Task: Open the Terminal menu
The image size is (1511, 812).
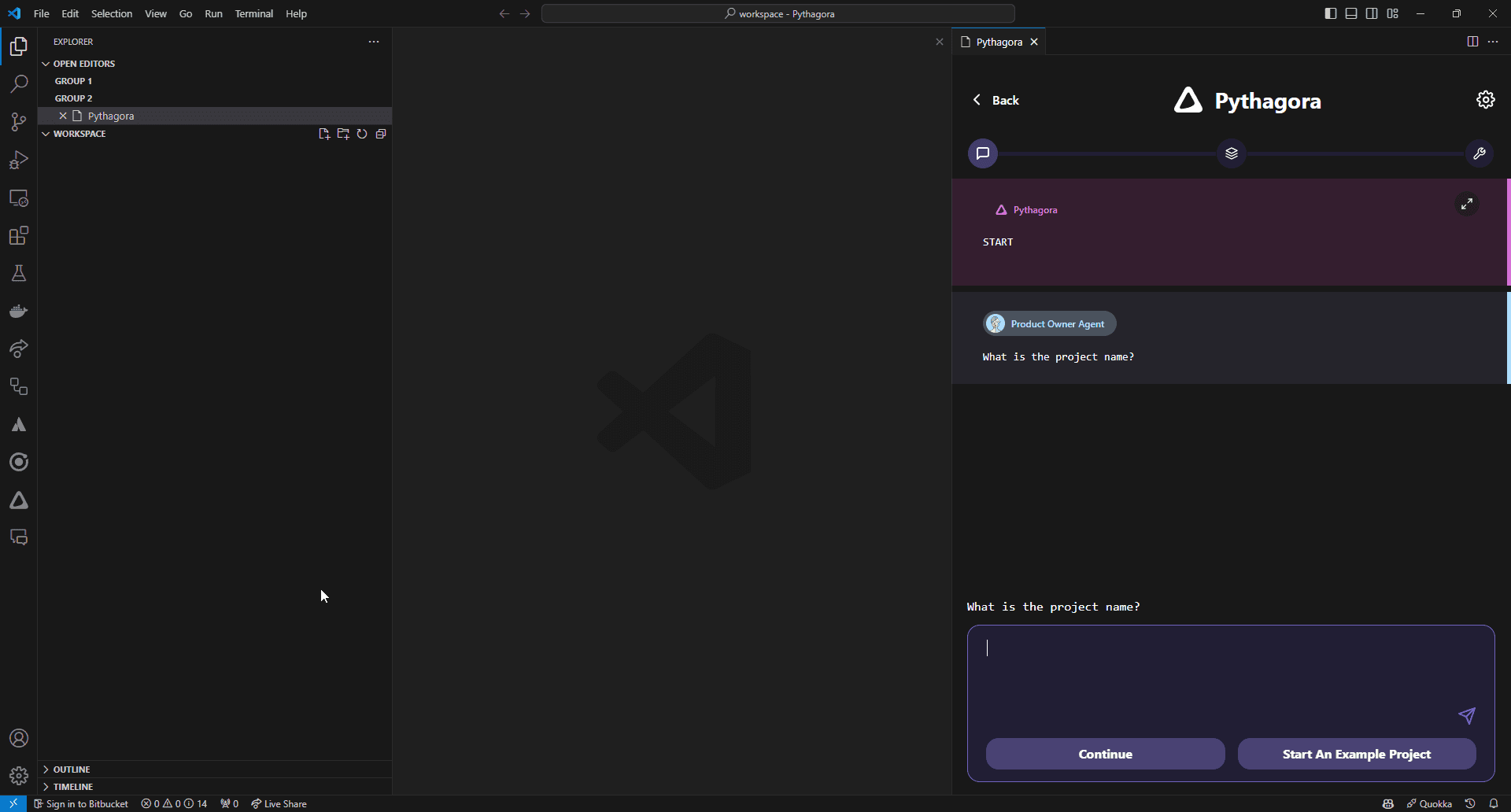Action: [x=253, y=13]
